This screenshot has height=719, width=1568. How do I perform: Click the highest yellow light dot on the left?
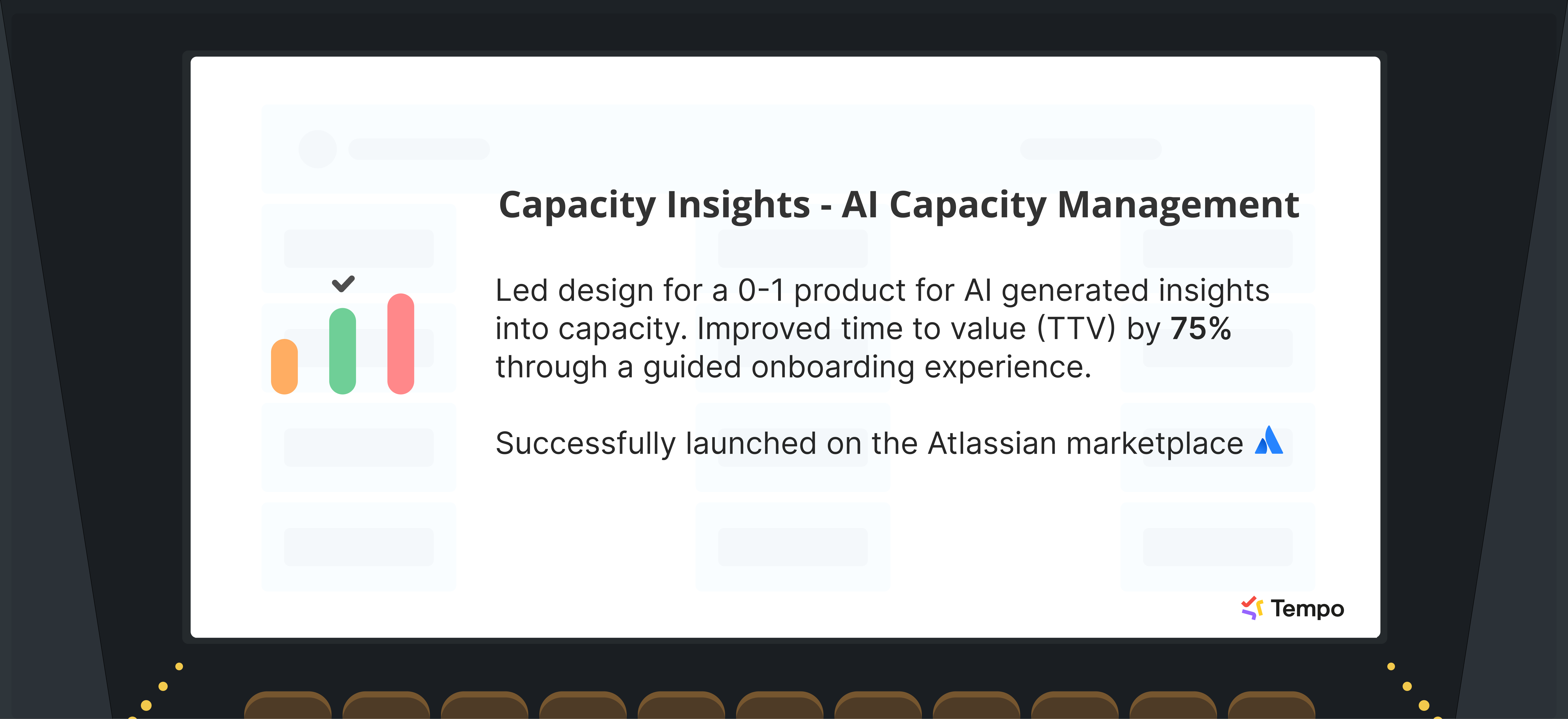[179, 666]
